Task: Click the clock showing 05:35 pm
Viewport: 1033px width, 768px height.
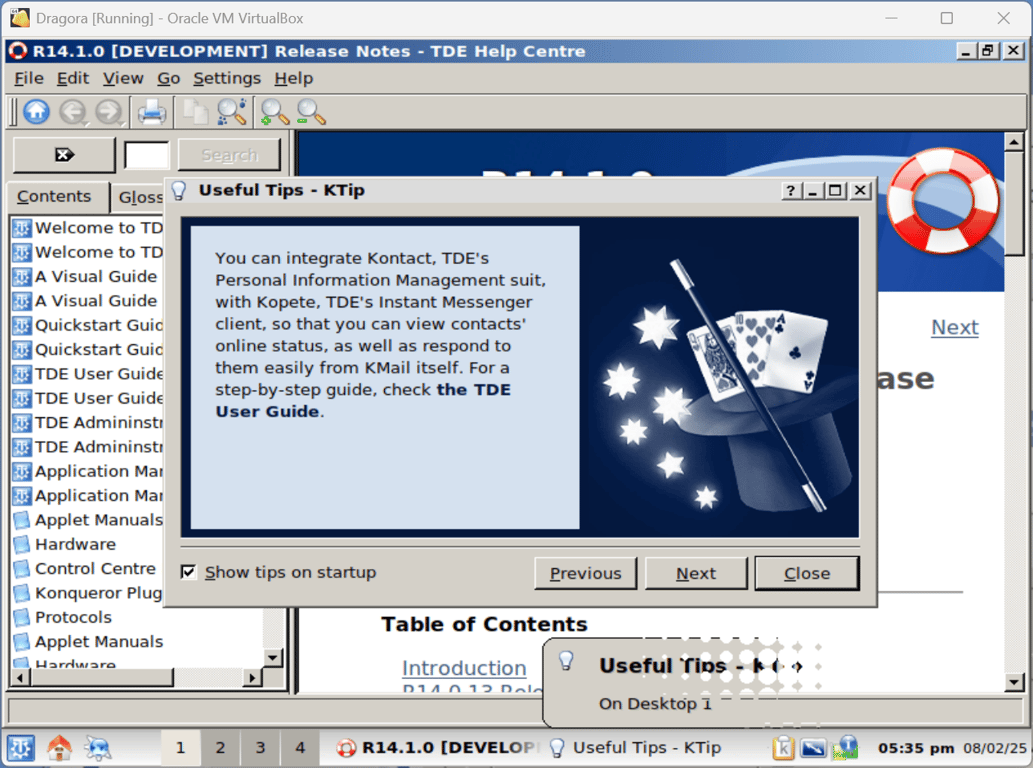Action: 916,748
